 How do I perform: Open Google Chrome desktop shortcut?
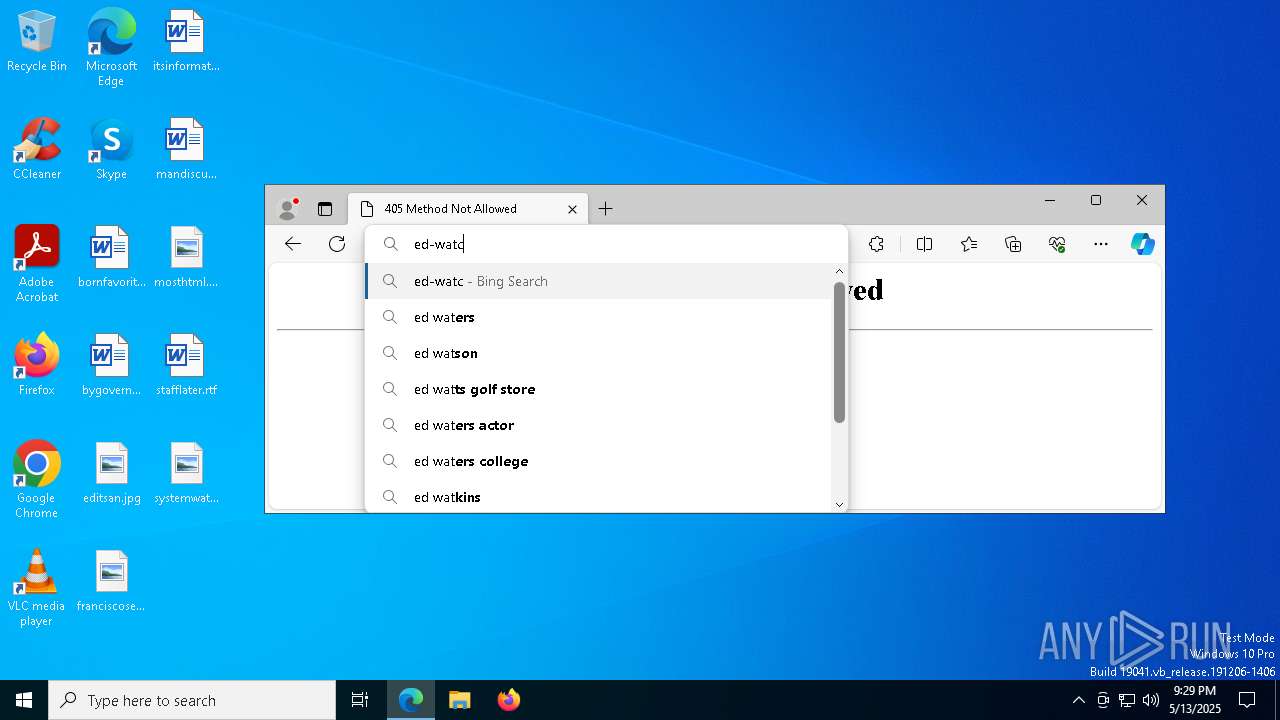[37, 480]
